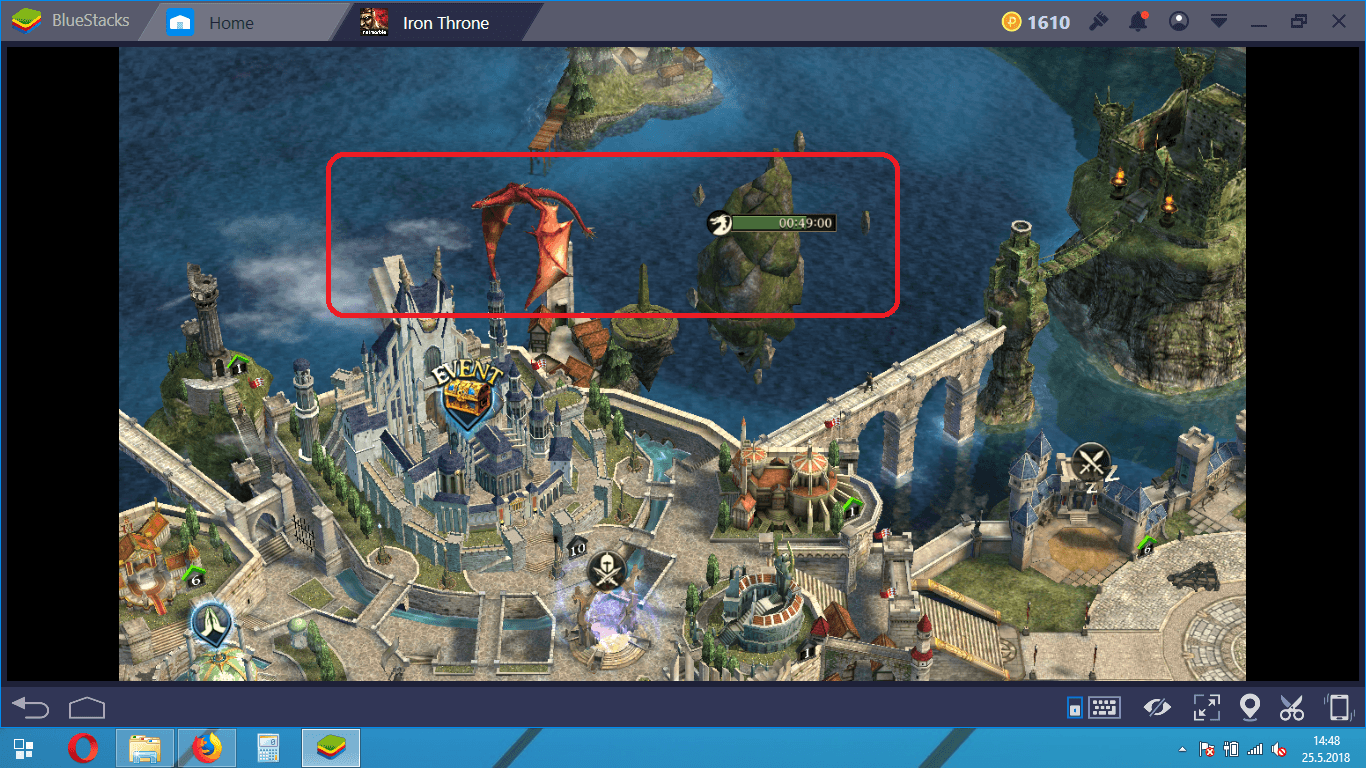Toggle the key overlay eye icon

coord(1158,708)
